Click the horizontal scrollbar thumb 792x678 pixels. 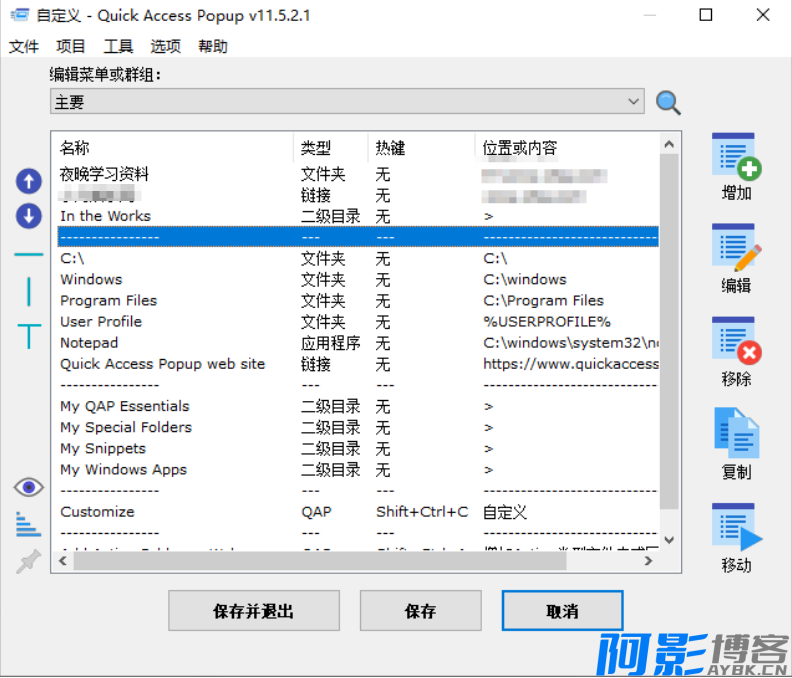tap(320, 561)
